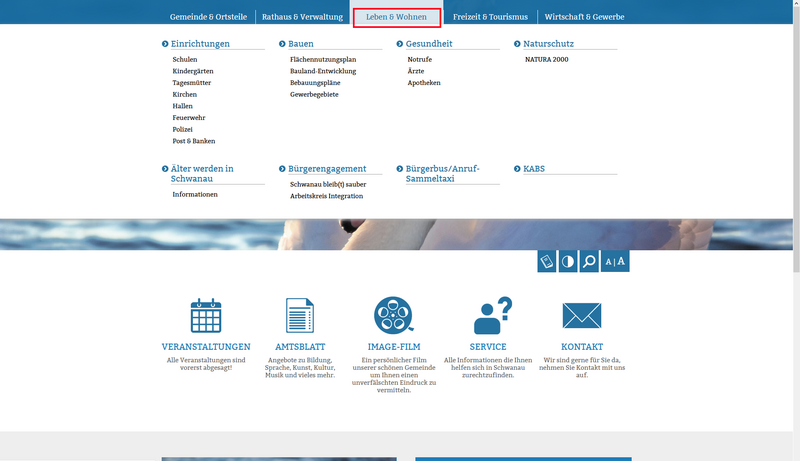800x461 pixels.
Task: Go to Kindergärten link
Action: (193, 72)
